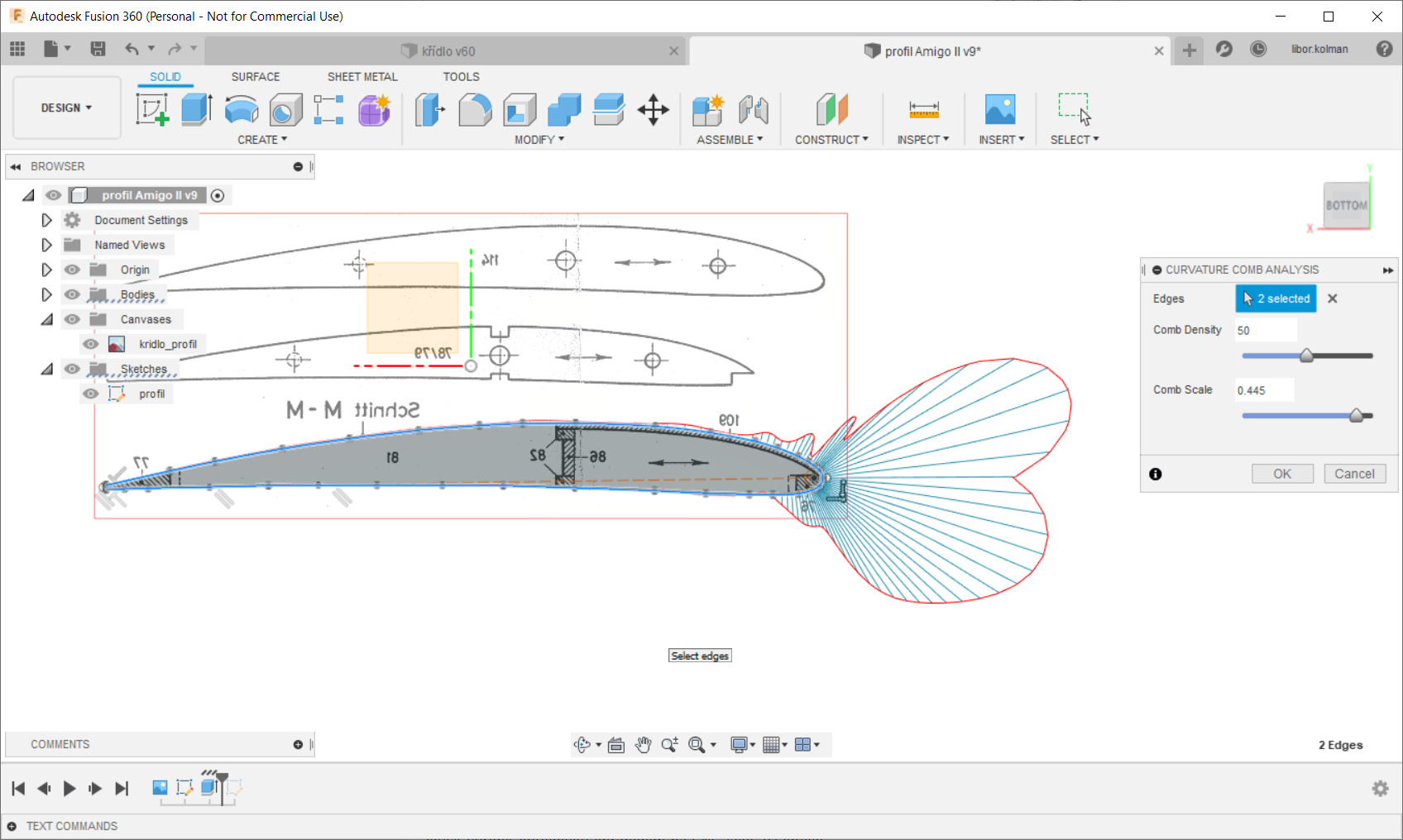1403x840 pixels.
Task: Open the DESIGN workspace dropdown
Action: [66, 107]
